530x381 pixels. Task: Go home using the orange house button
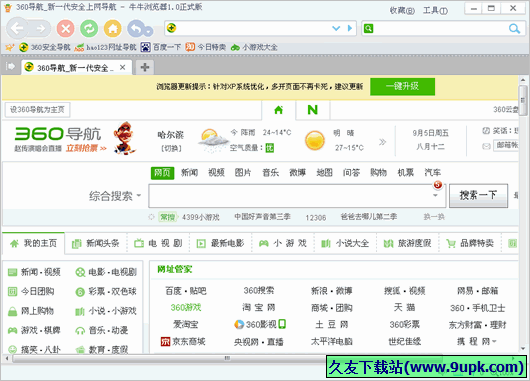pos(113,28)
